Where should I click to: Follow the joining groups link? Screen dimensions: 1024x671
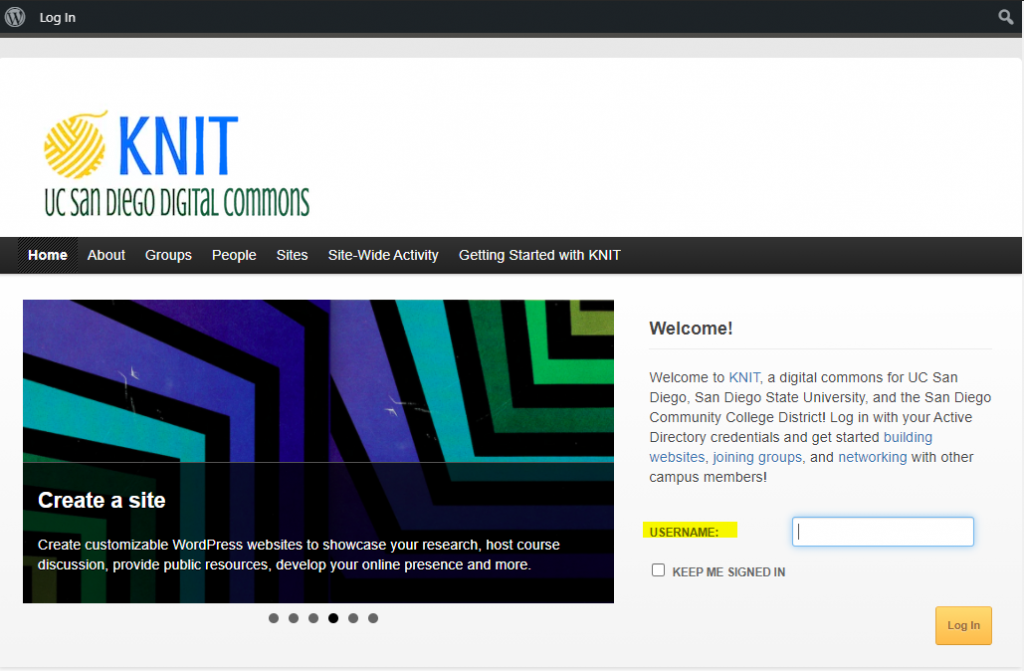[757, 457]
